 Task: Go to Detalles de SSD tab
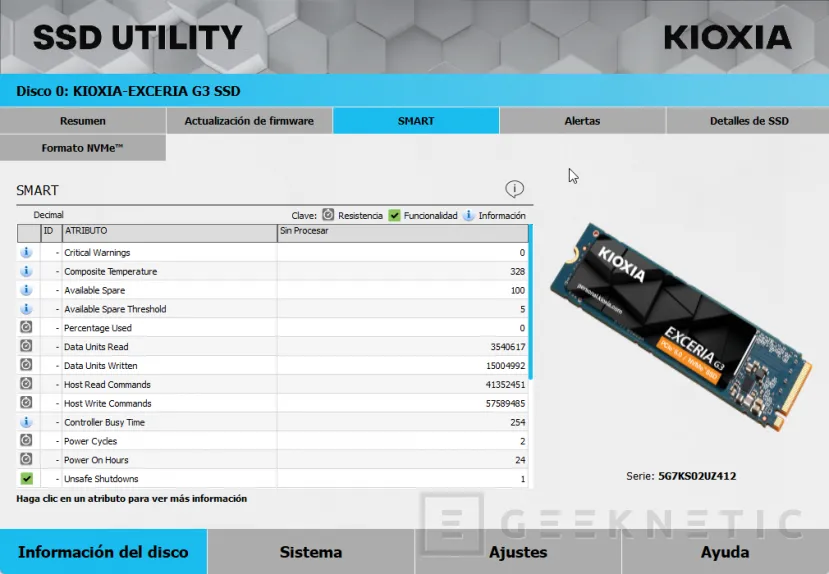tap(749, 121)
